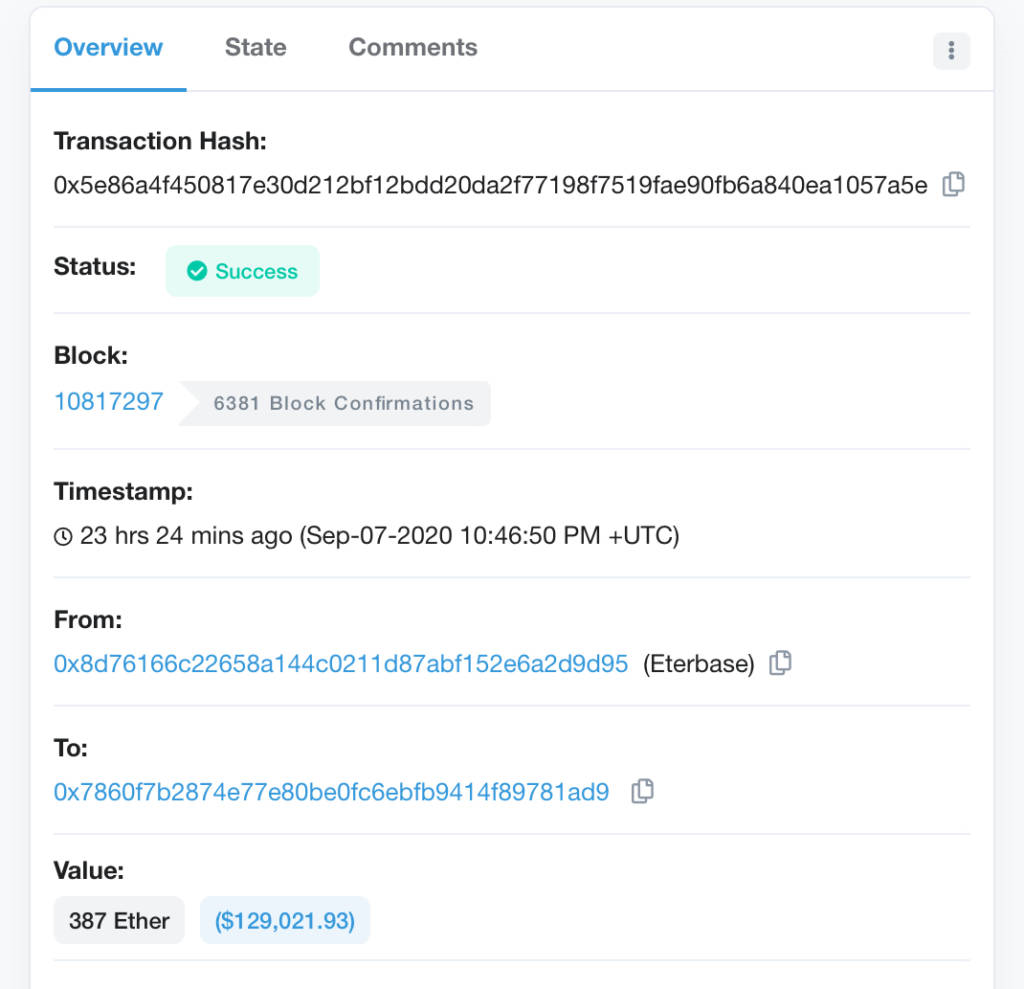Click the clock icon beside timestamp
1024x989 pixels.
click(63, 536)
